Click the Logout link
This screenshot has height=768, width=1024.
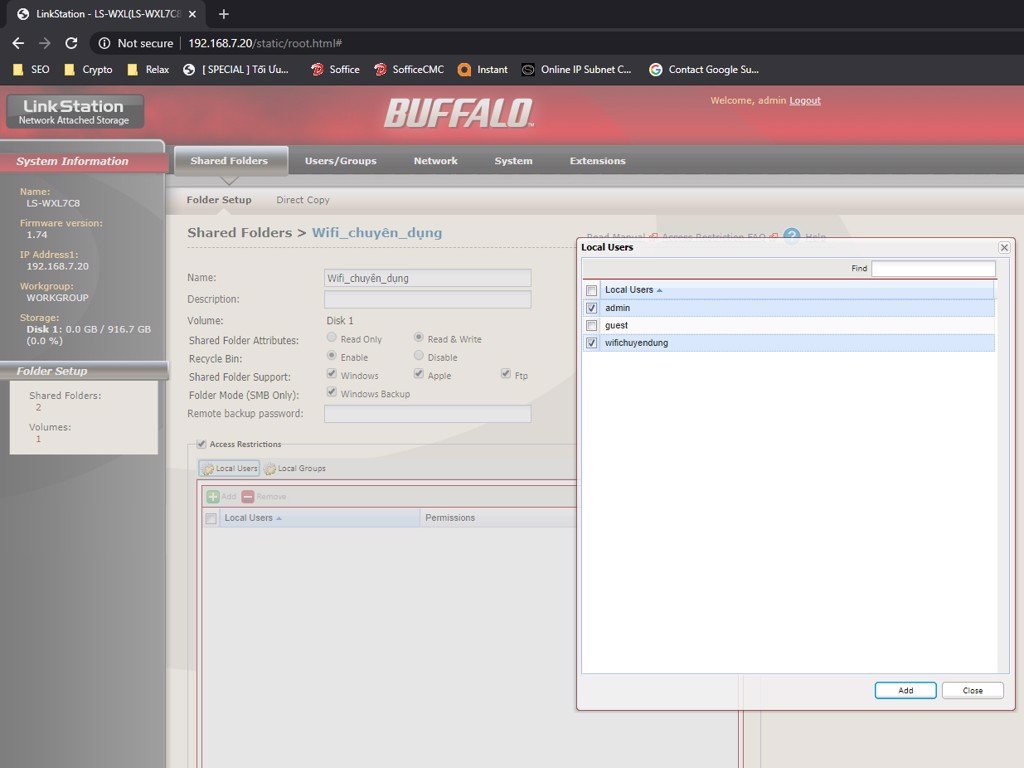tap(805, 101)
